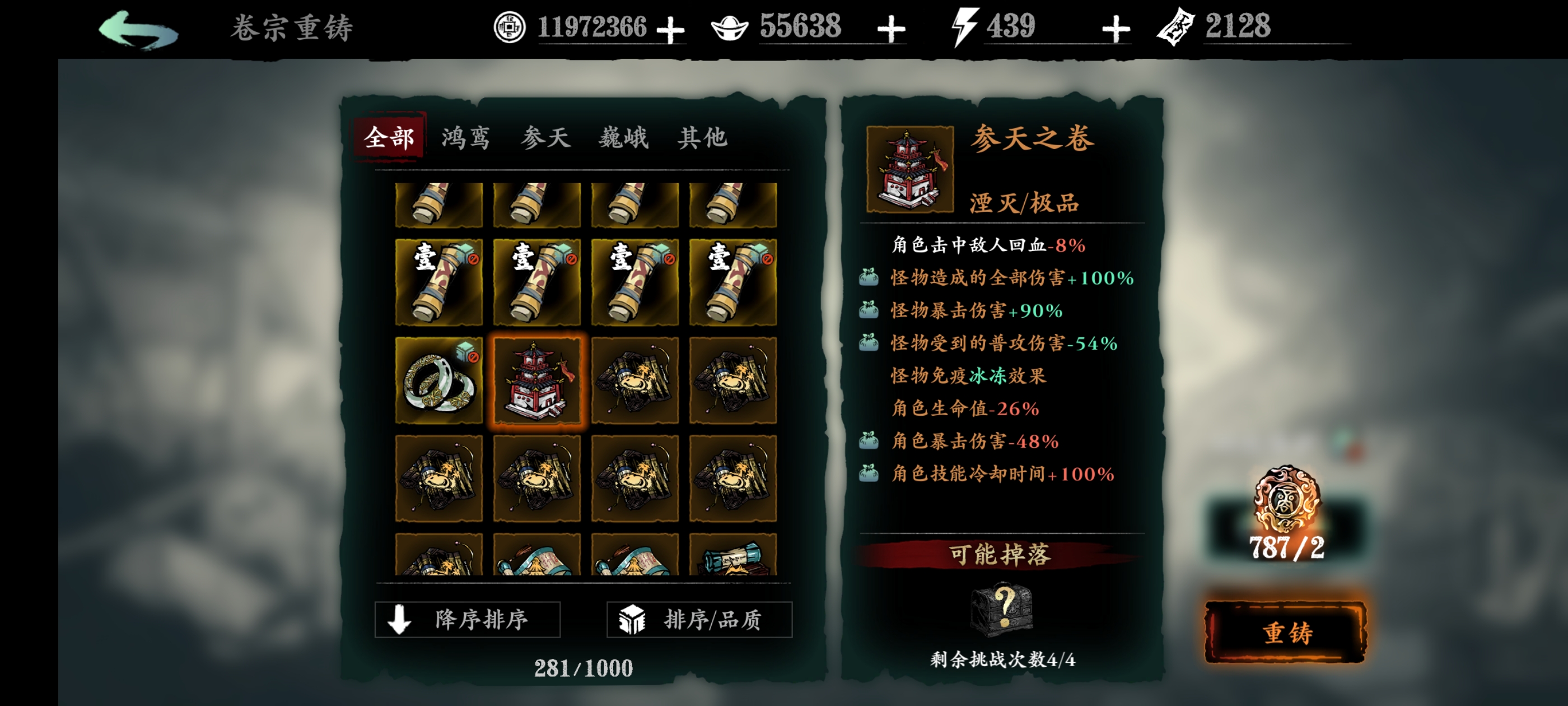Tap the green back arrow icon
Viewport: 1568px width, 706px height.
(x=138, y=29)
